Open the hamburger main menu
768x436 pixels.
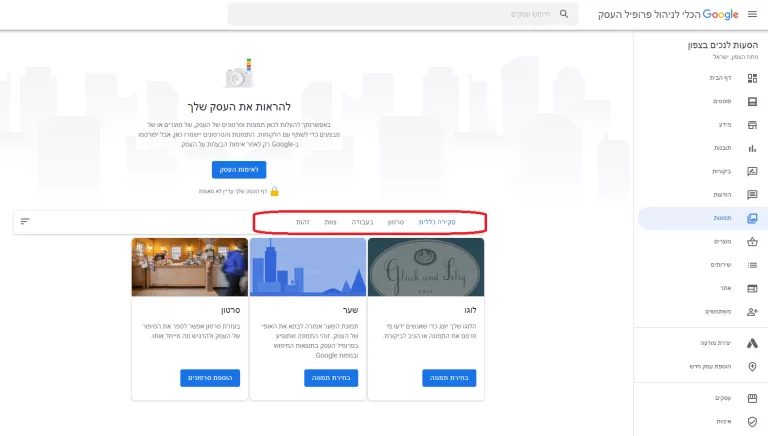[x=752, y=14]
